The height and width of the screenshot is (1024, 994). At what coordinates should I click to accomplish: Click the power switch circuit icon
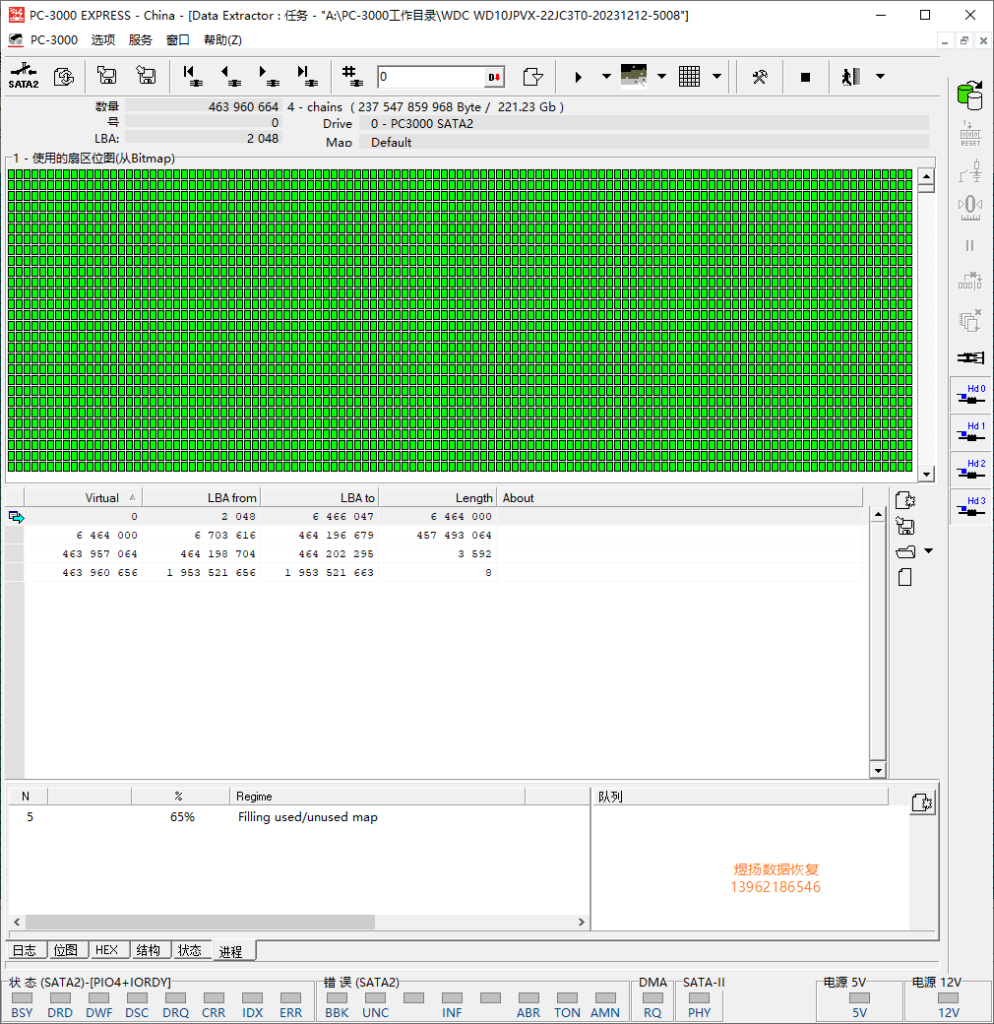tap(970, 171)
